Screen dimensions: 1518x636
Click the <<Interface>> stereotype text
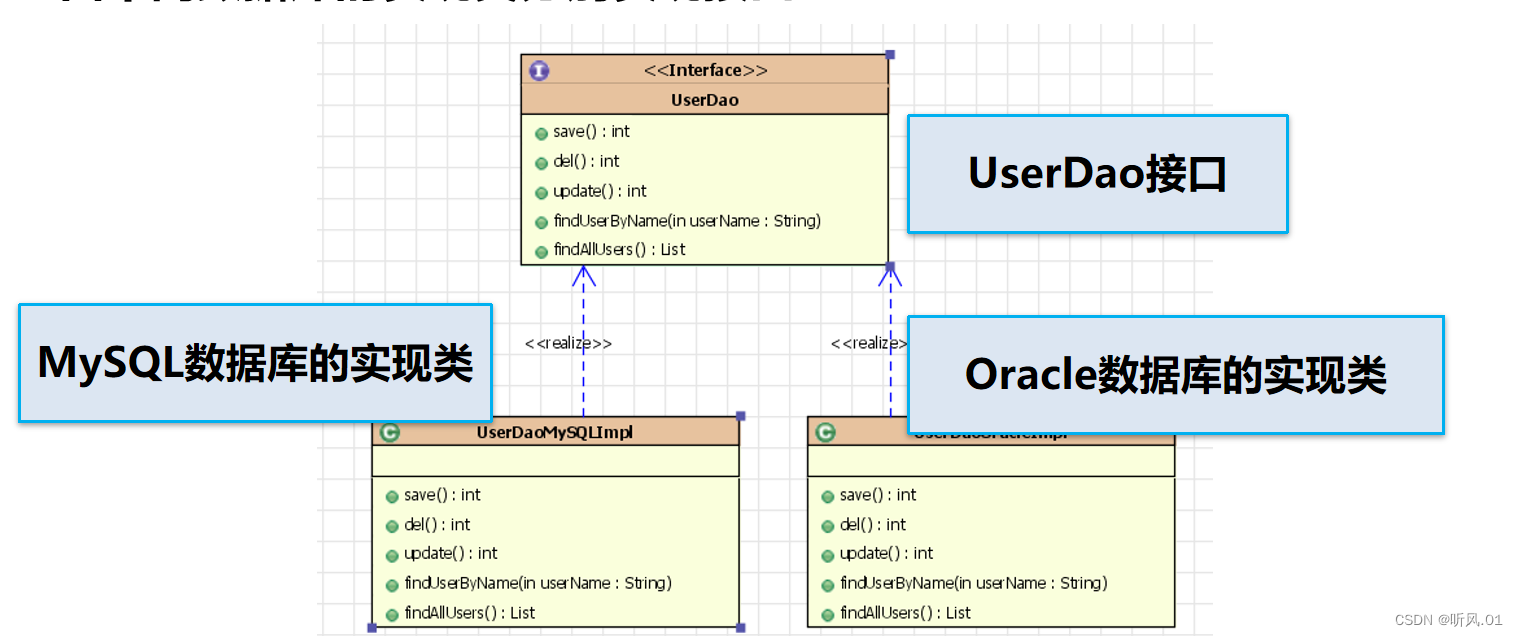pyautogui.click(x=706, y=70)
